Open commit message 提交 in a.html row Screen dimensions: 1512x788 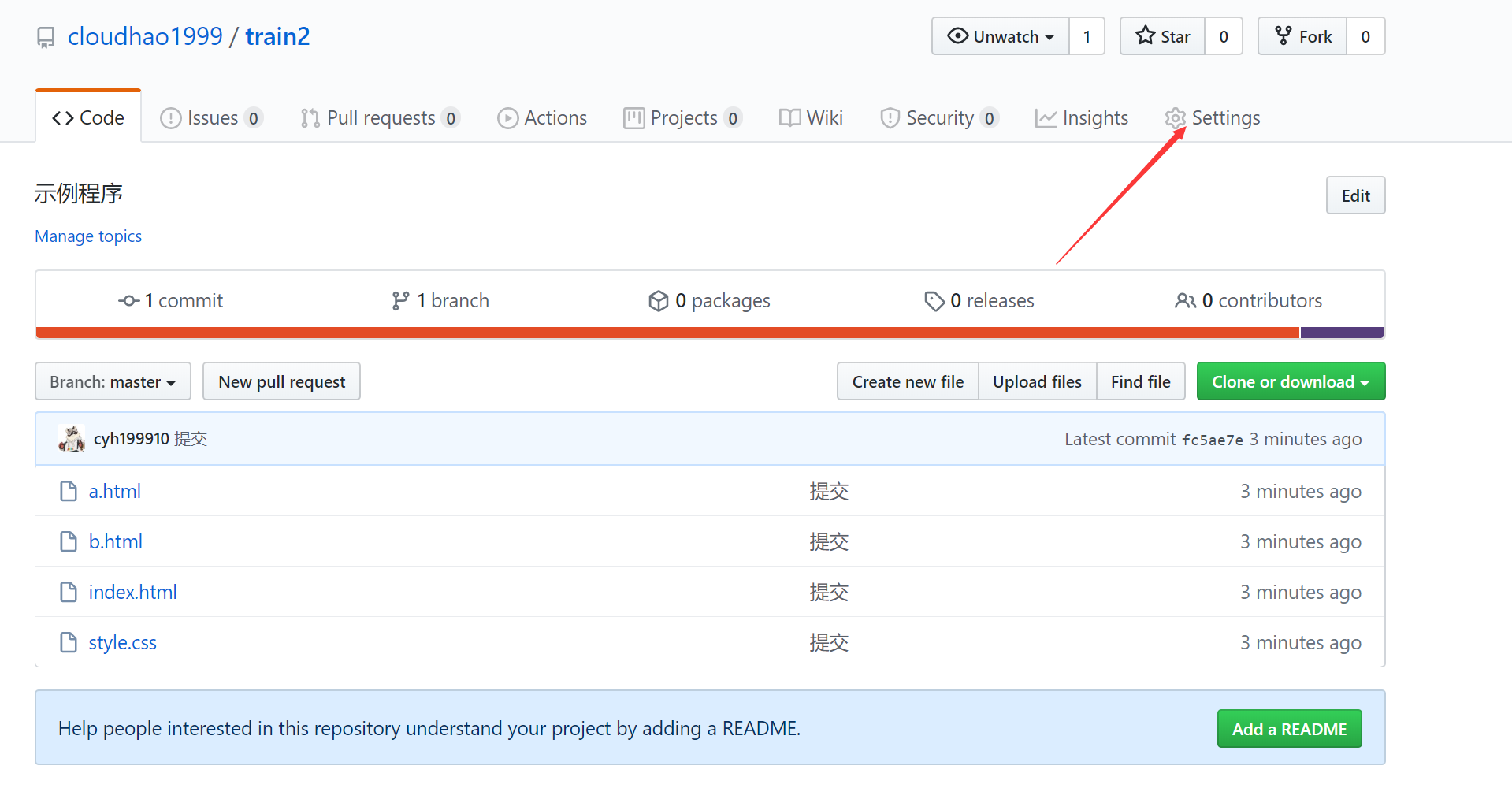[x=829, y=492]
